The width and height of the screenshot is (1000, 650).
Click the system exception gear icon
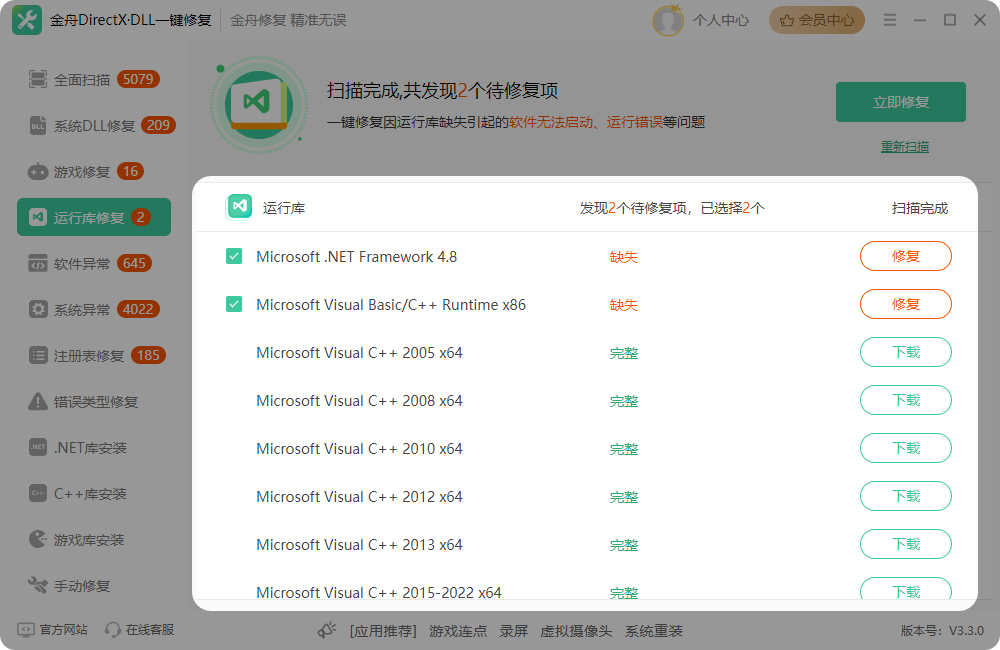[x=38, y=309]
